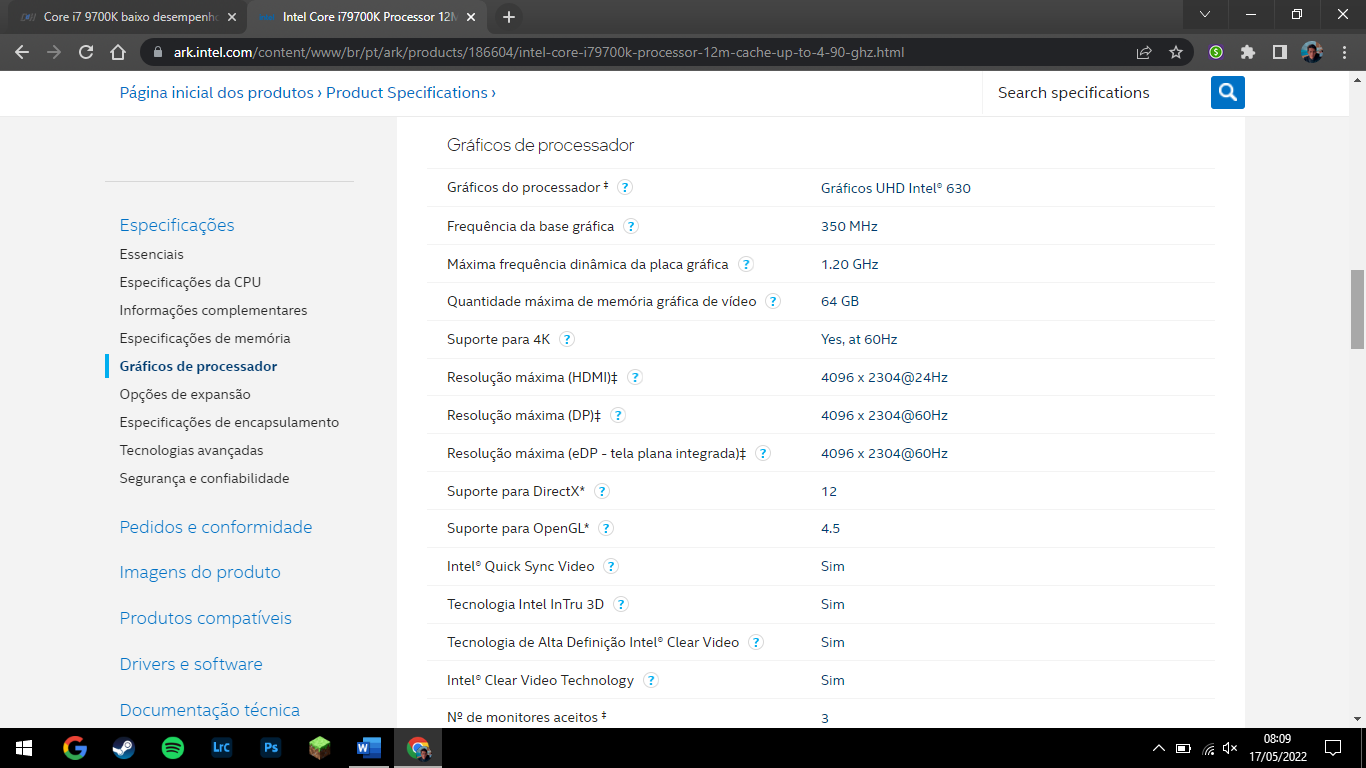Jump to Essenciais section in sidebar
The height and width of the screenshot is (768, 1366).
click(x=152, y=254)
